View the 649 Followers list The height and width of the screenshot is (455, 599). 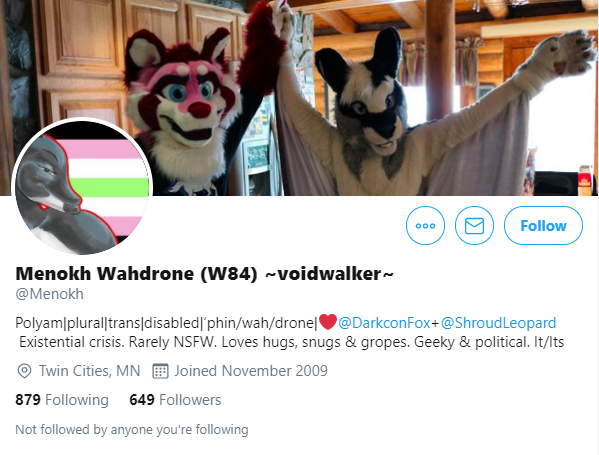175,400
